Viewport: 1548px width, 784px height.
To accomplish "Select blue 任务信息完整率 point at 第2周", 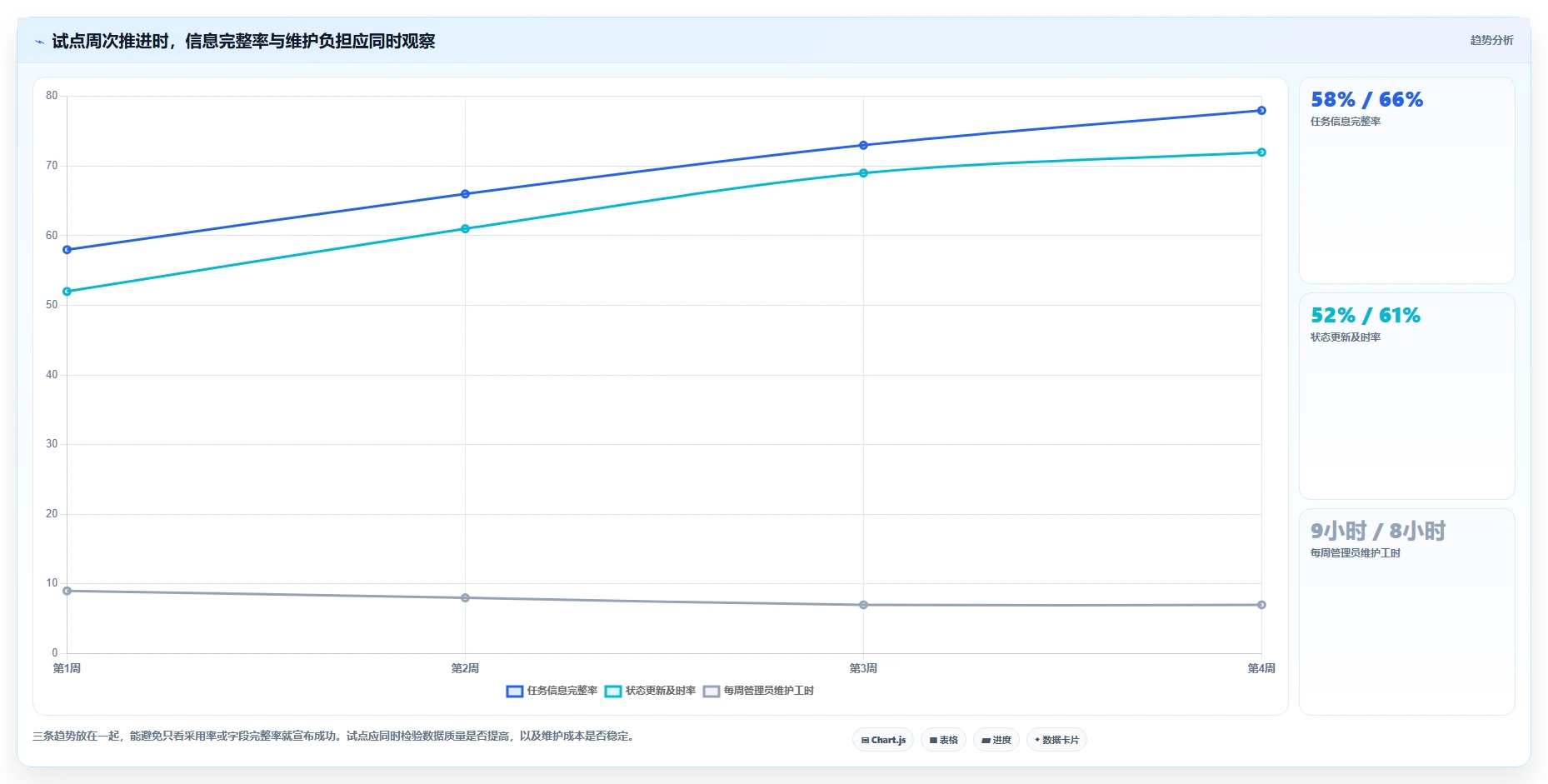I will [x=465, y=194].
